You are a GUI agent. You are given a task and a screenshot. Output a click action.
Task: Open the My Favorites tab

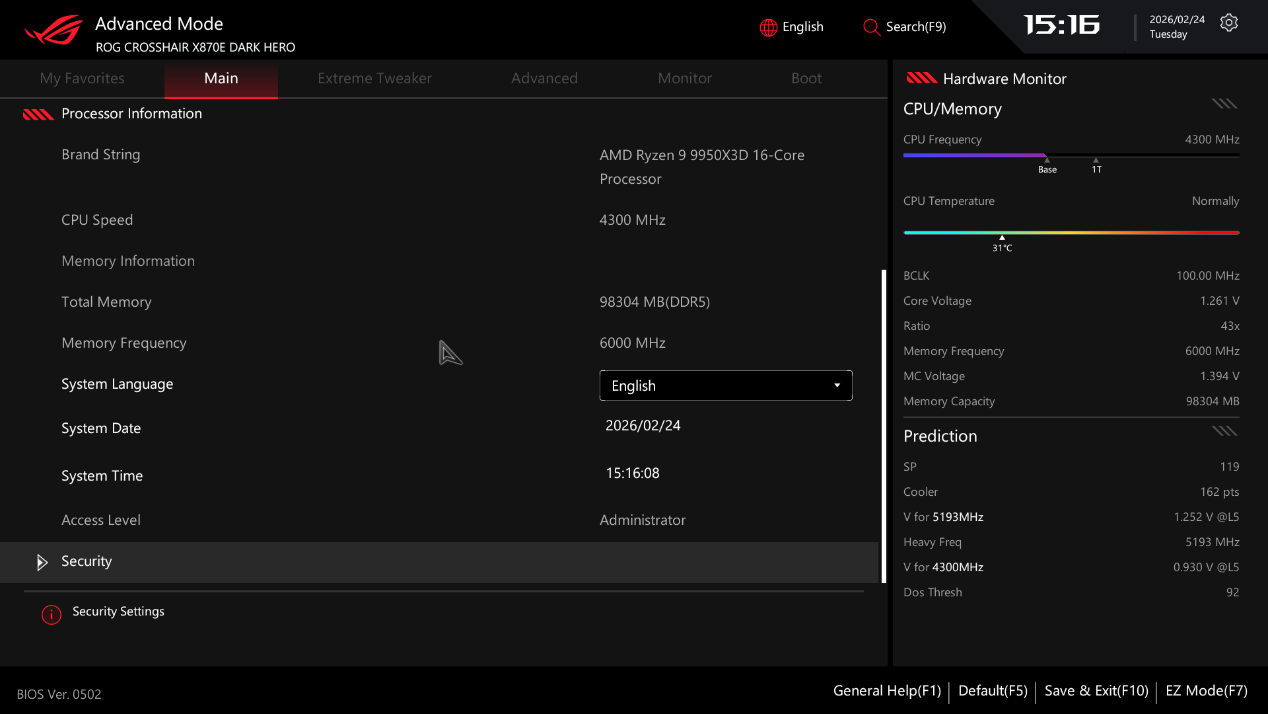(82, 79)
